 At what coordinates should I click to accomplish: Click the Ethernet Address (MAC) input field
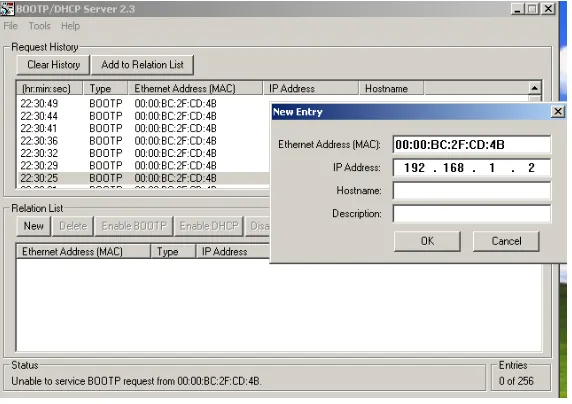click(472, 145)
